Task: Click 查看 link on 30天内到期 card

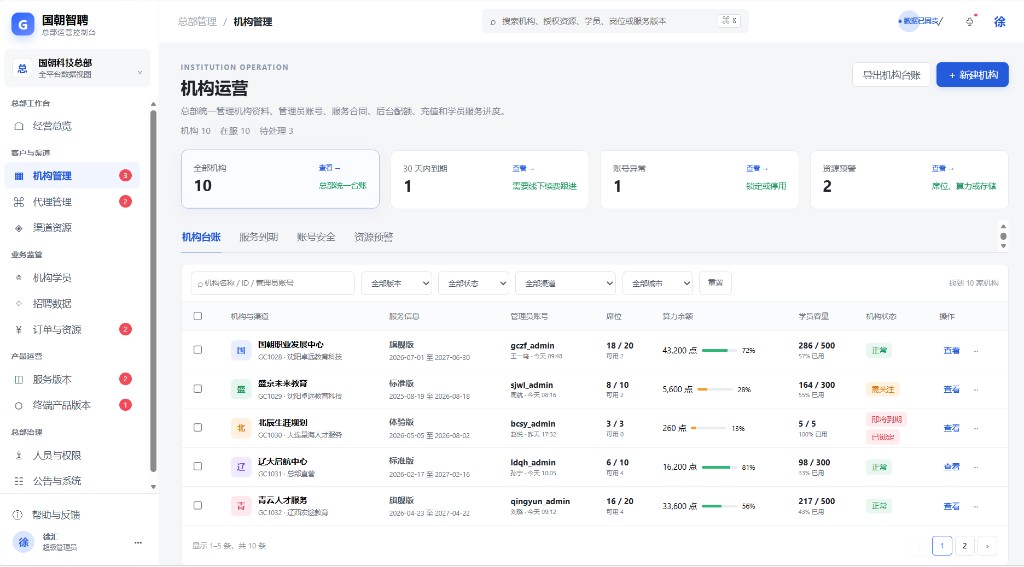Action: (523, 169)
